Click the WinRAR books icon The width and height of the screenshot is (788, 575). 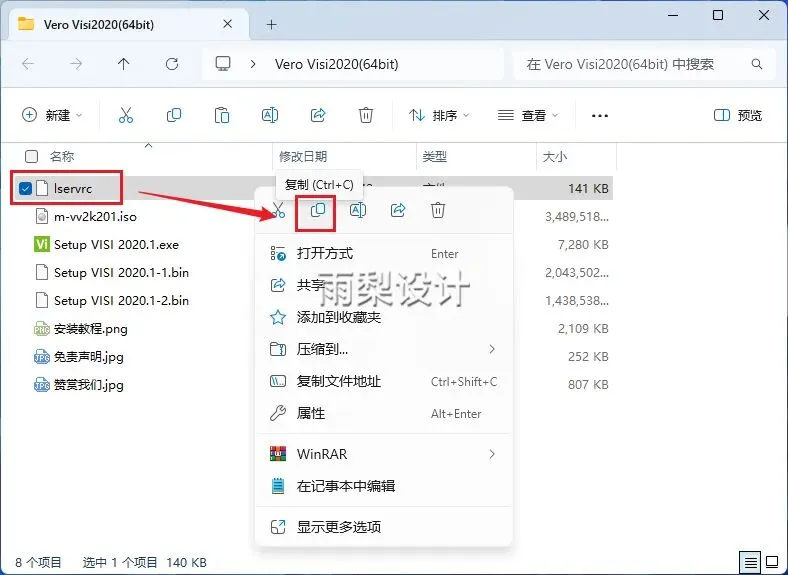(x=278, y=454)
